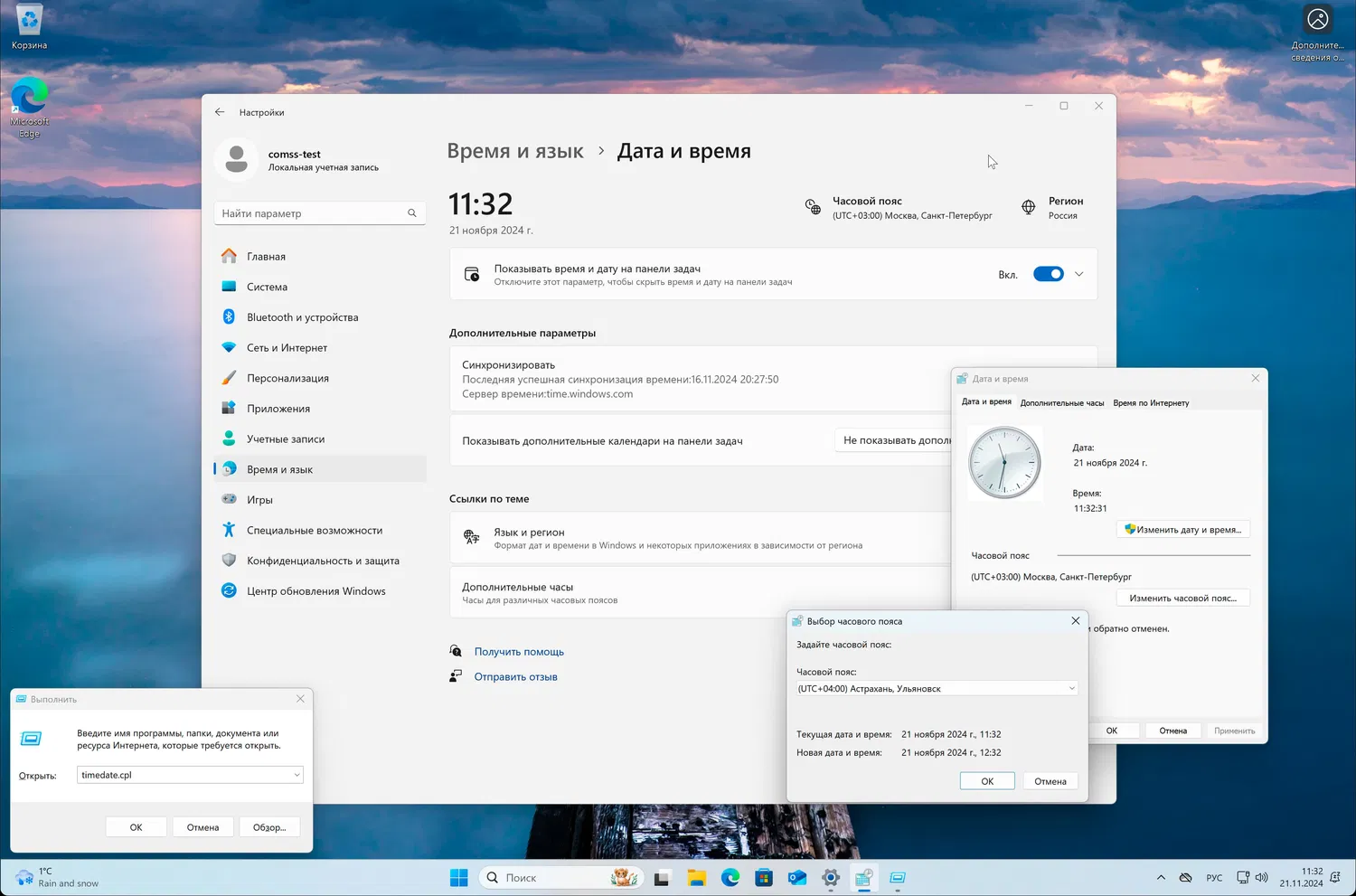Click ОК in the Выполнить dialog
Viewport: 1356px width, 896px height.
pyautogui.click(x=136, y=827)
